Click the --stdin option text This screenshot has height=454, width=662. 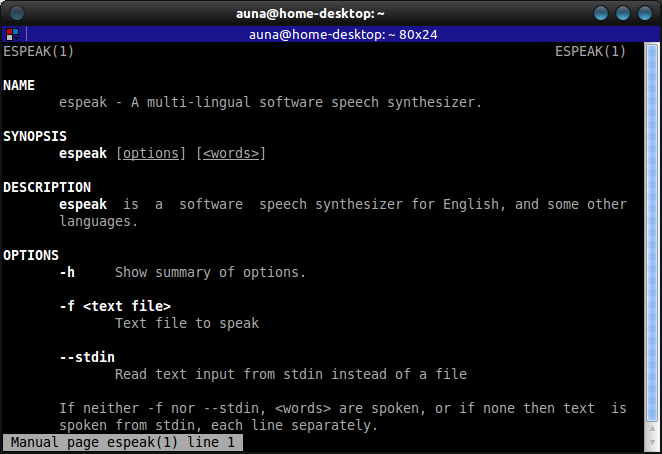click(87, 357)
